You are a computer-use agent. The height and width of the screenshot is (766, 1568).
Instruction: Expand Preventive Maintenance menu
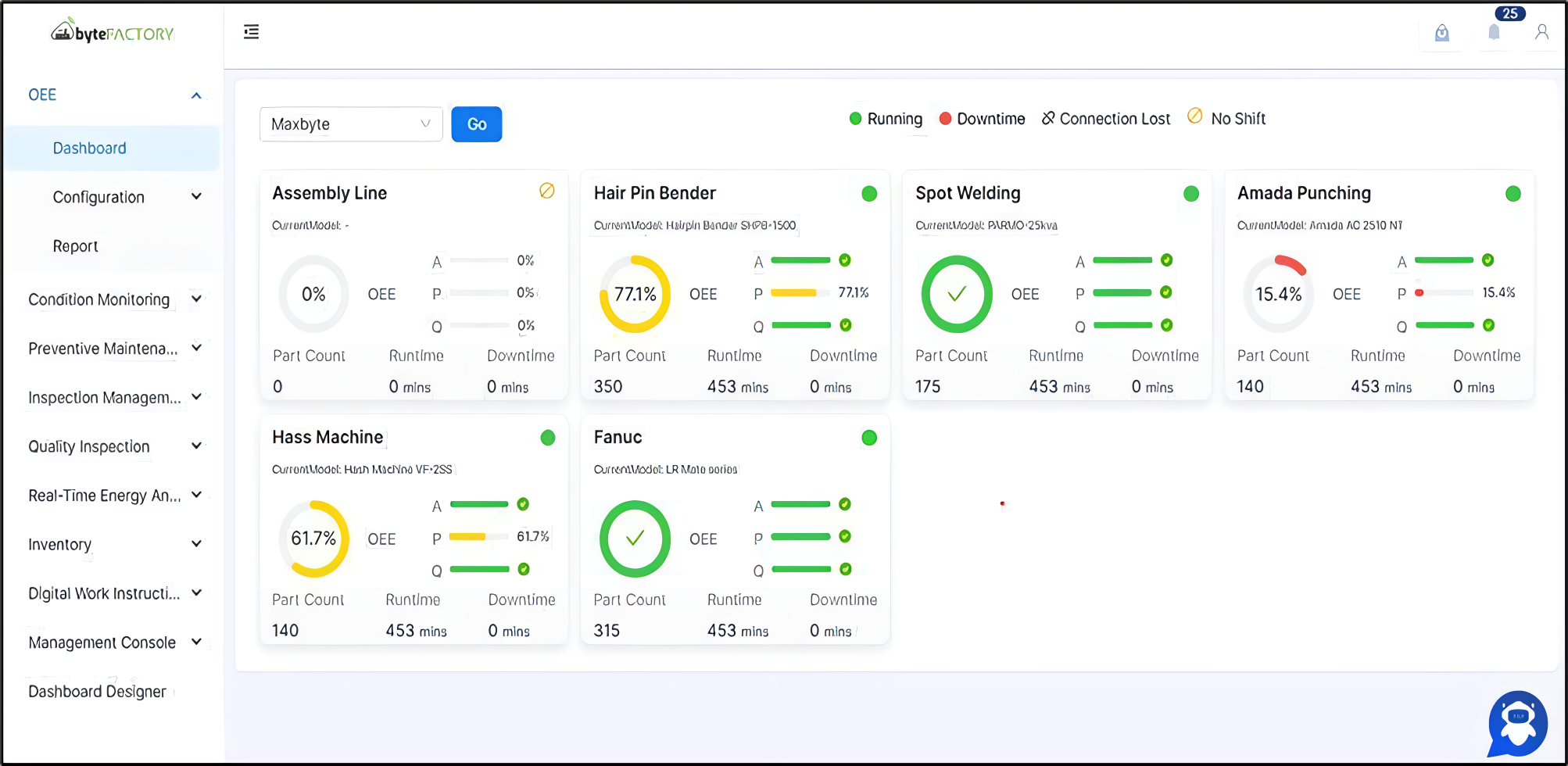[196, 348]
